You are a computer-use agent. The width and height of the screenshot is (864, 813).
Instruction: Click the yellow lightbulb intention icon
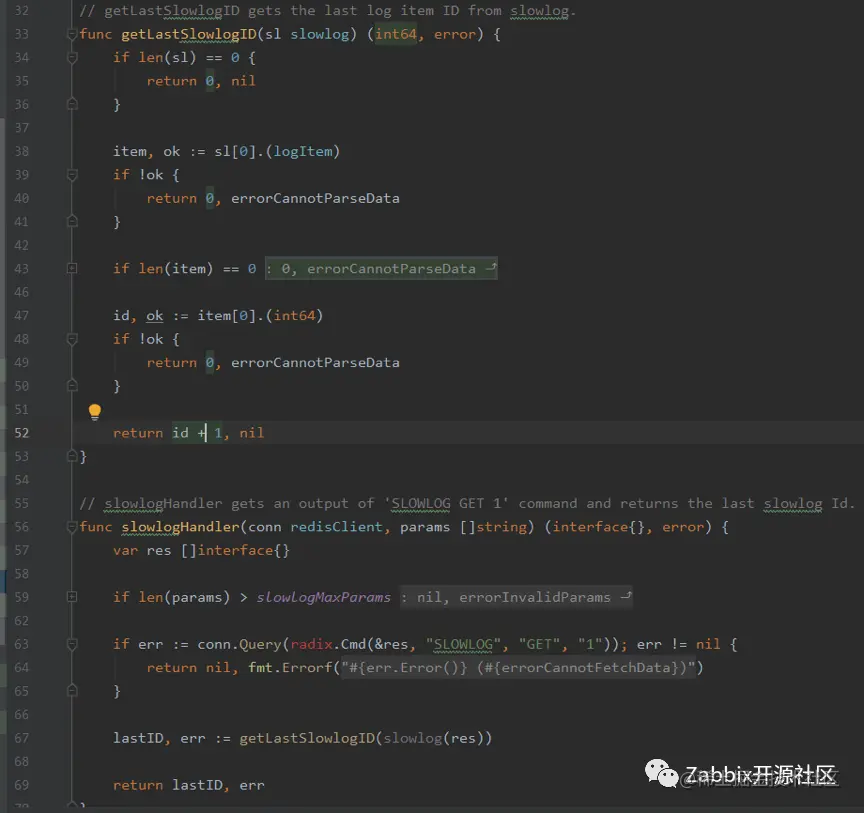(95, 411)
